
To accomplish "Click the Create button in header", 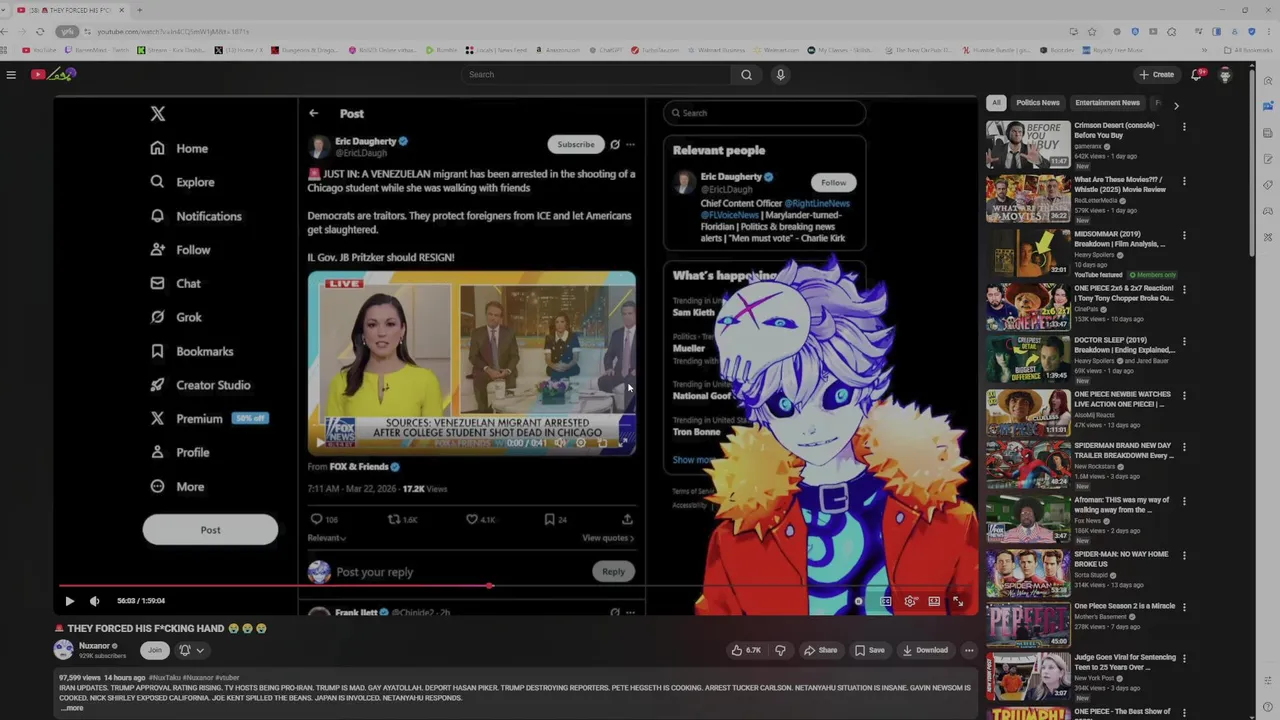I will pyautogui.click(x=1157, y=74).
